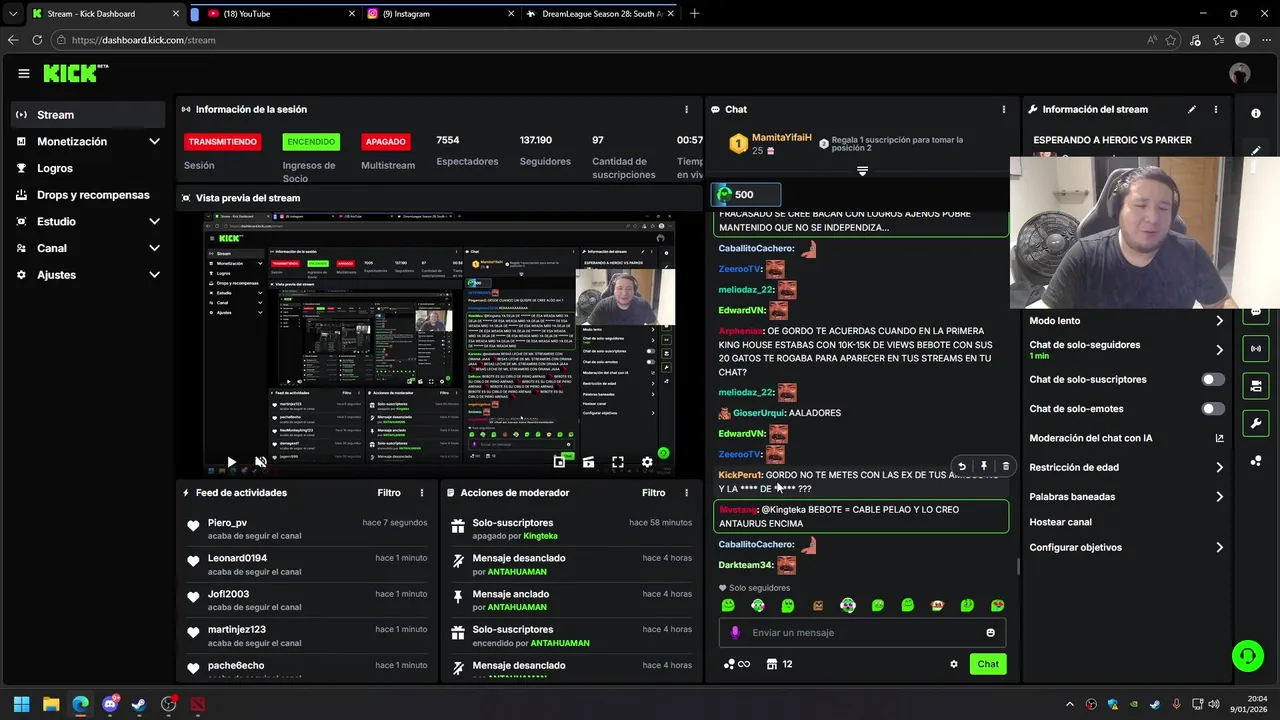The height and width of the screenshot is (720, 1280).
Task: Open the user avatar menu
Action: [x=1240, y=73]
